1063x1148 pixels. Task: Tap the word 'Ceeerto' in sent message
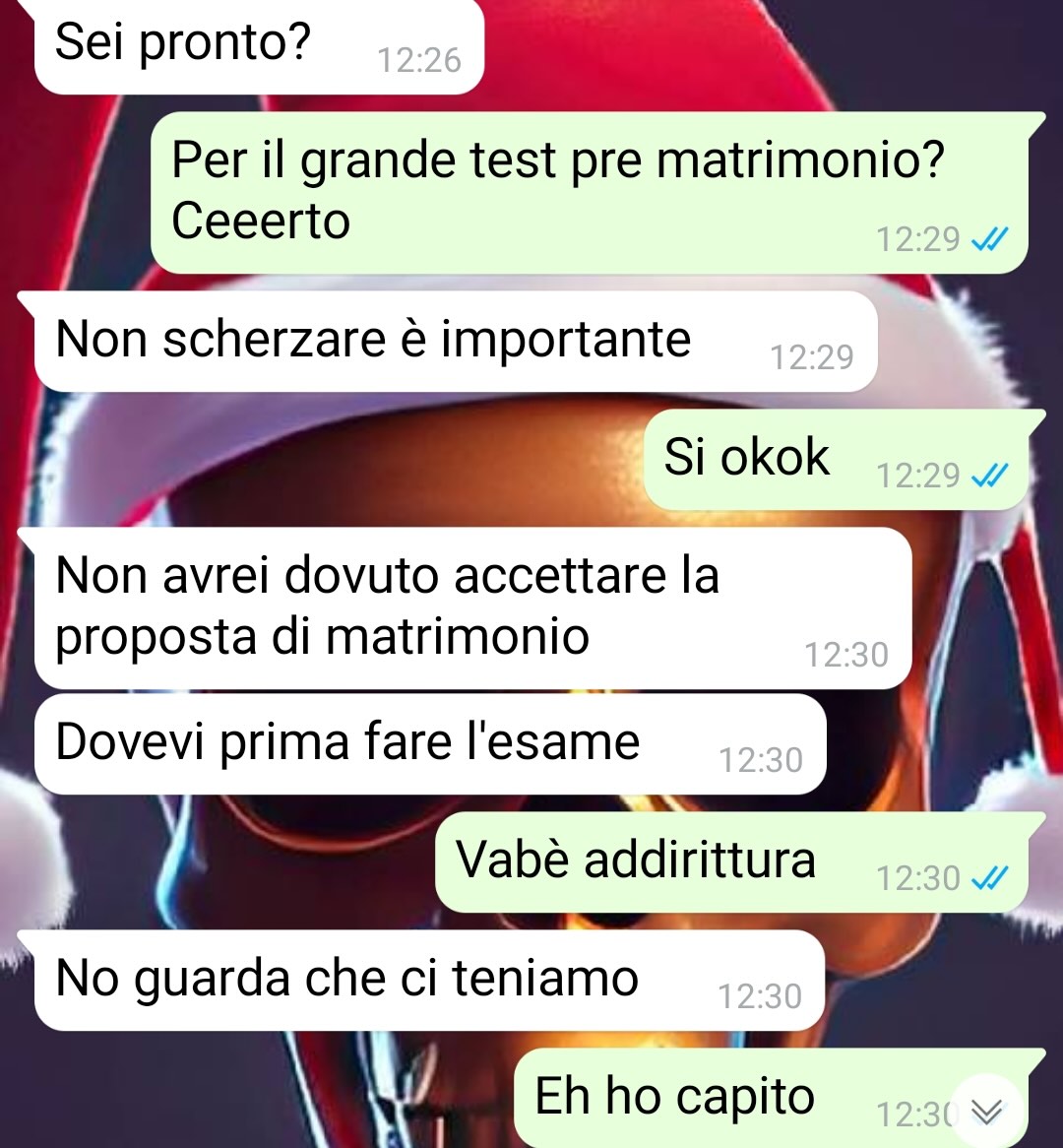(261, 222)
